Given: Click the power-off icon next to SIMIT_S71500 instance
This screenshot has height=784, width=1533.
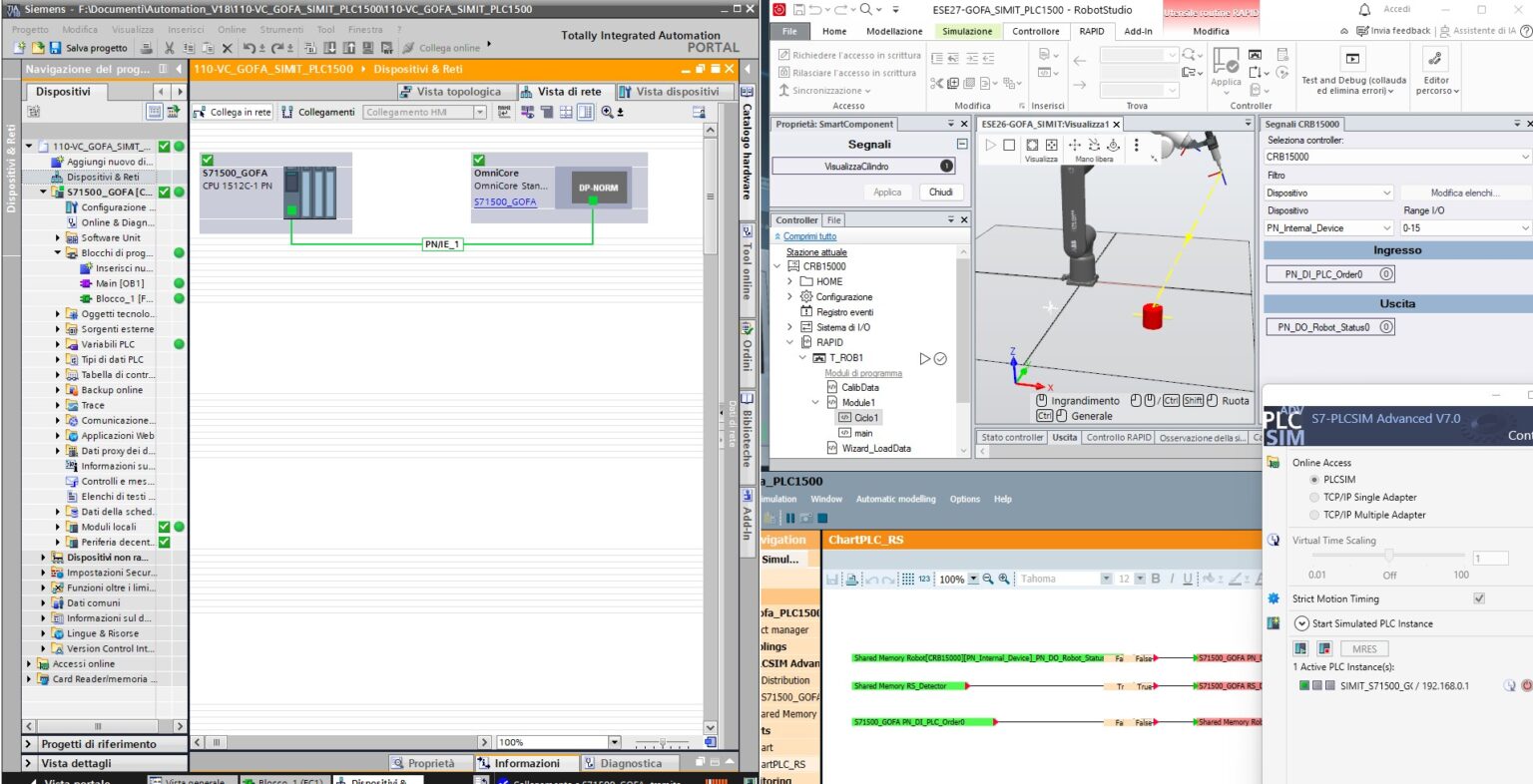Looking at the screenshot, I should coord(1526,684).
